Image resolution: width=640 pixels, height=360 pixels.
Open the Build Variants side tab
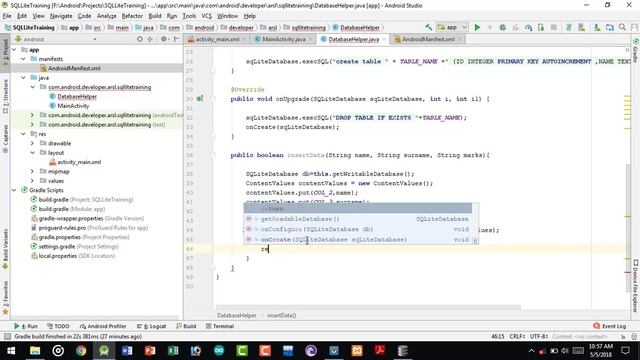click(5, 248)
